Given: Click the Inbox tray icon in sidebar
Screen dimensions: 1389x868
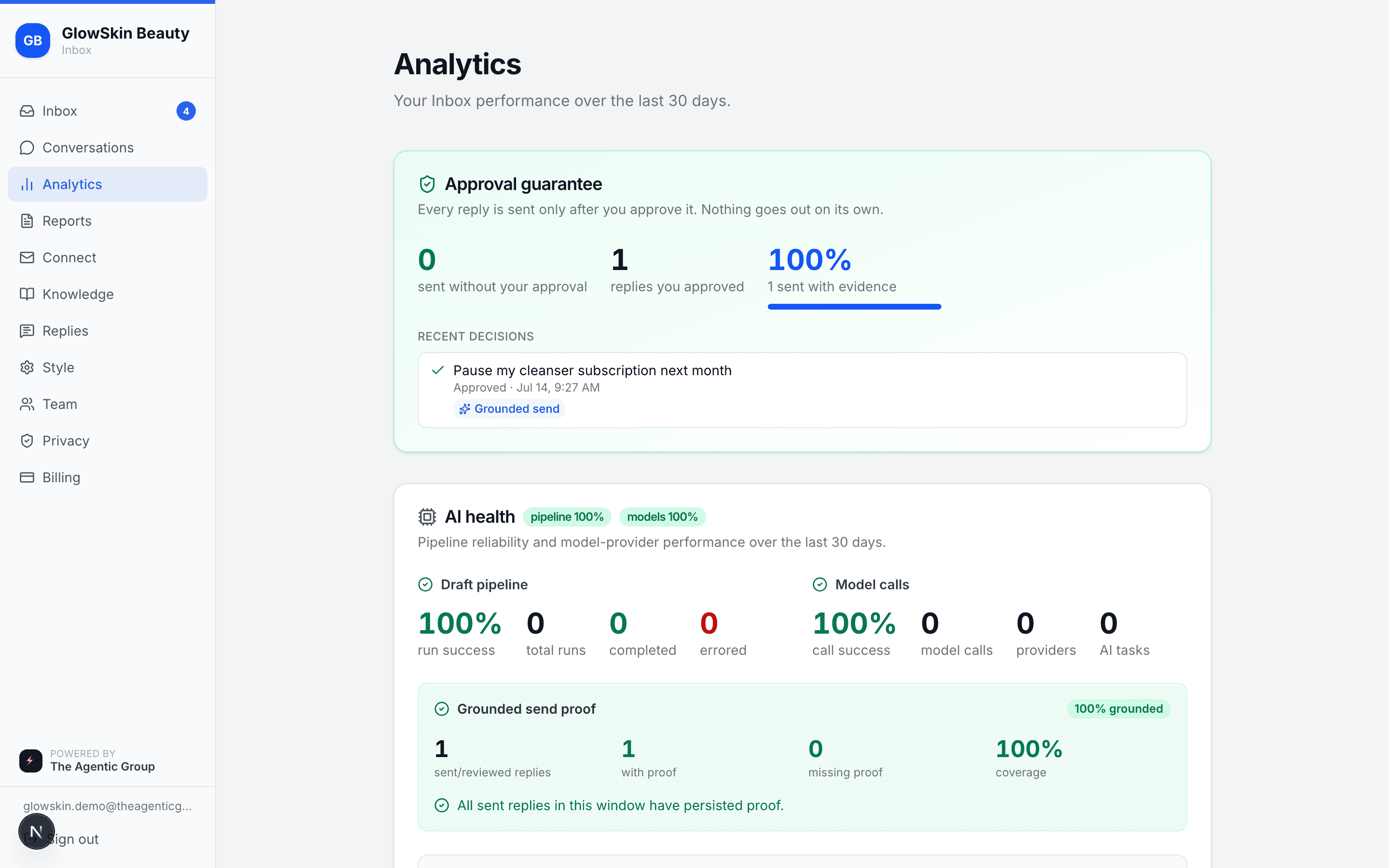Looking at the screenshot, I should pyautogui.click(x=27, y=111).
